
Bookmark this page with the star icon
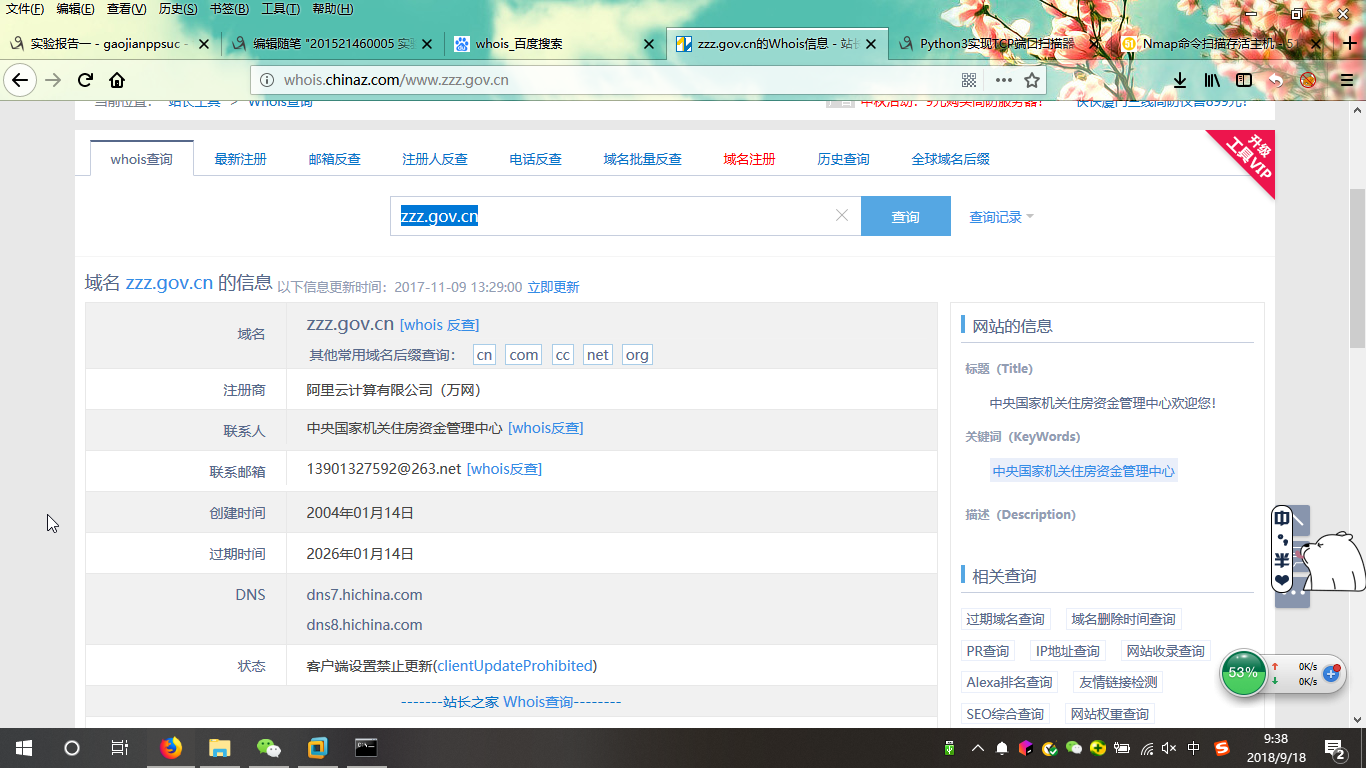tap(1032, 80)
